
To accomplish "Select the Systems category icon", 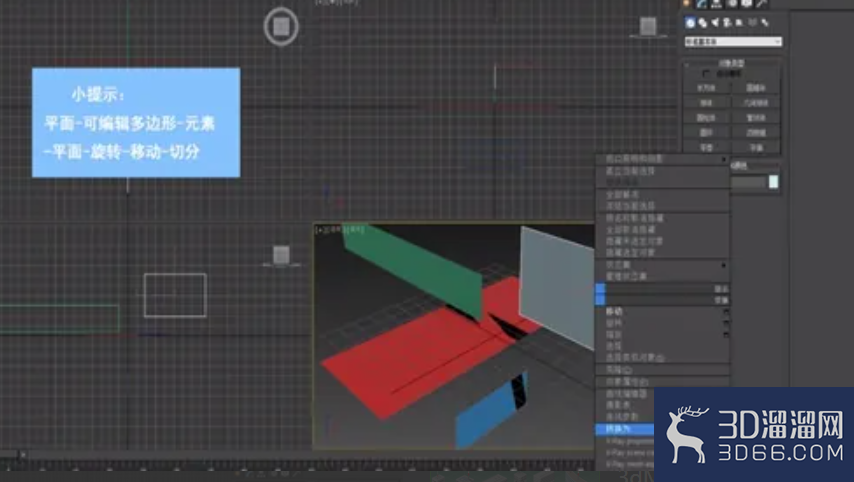I will coord(765,22).
